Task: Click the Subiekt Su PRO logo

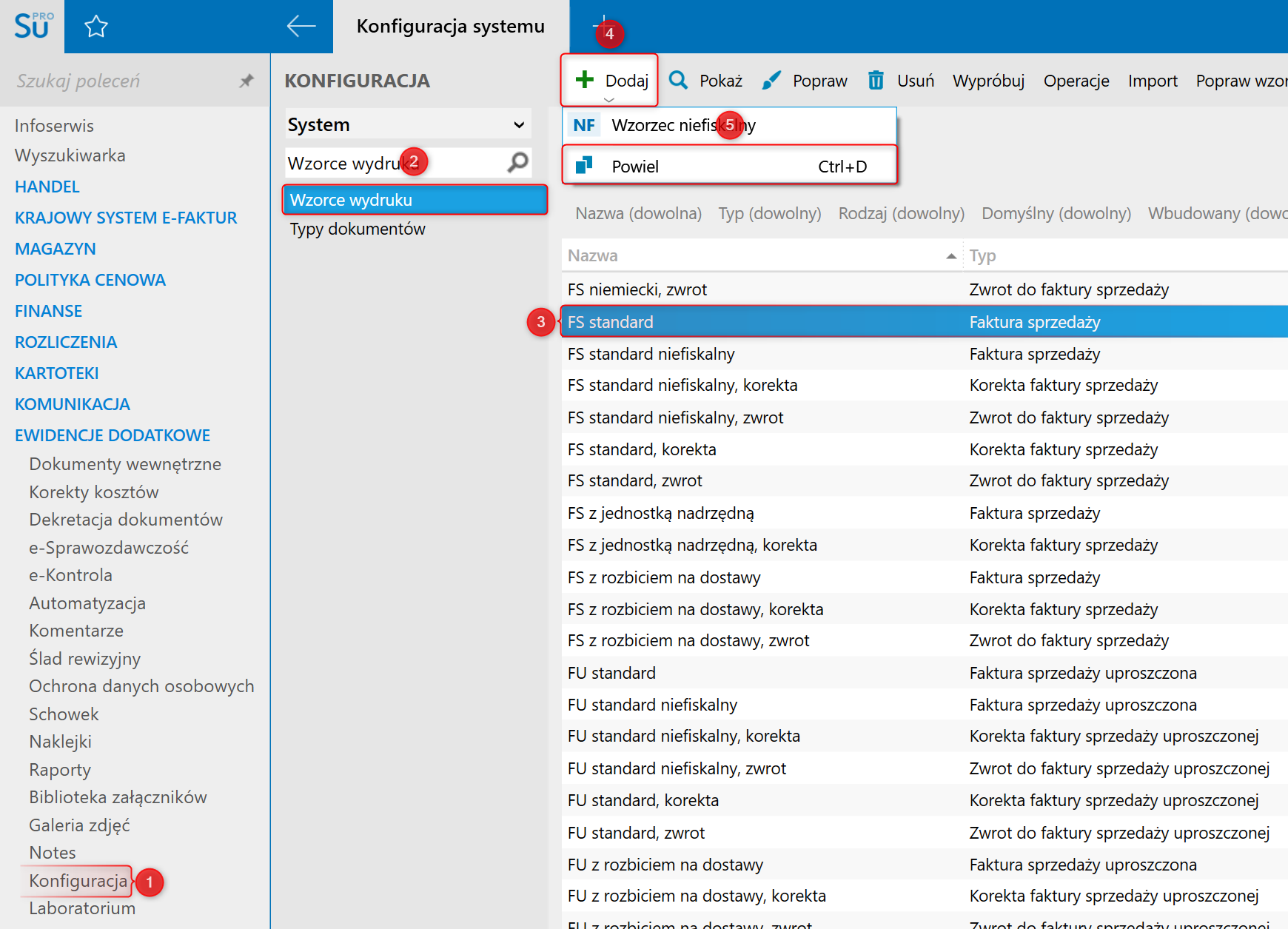Action: coord(33,27)
